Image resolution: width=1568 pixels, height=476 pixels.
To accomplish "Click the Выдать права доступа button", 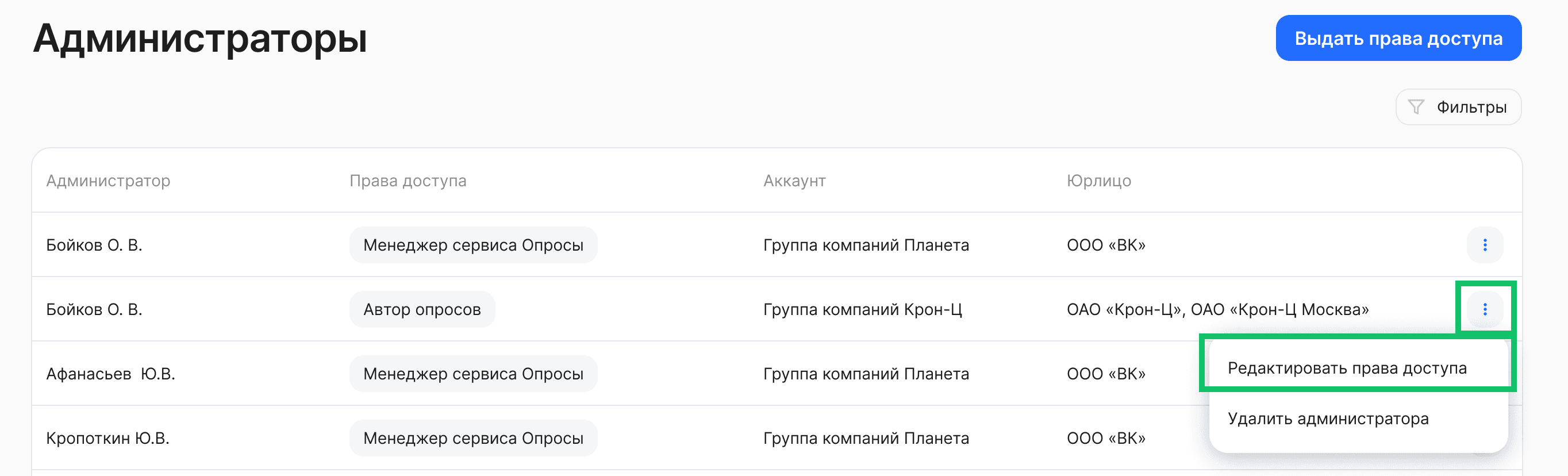I will coord(1398,38).
